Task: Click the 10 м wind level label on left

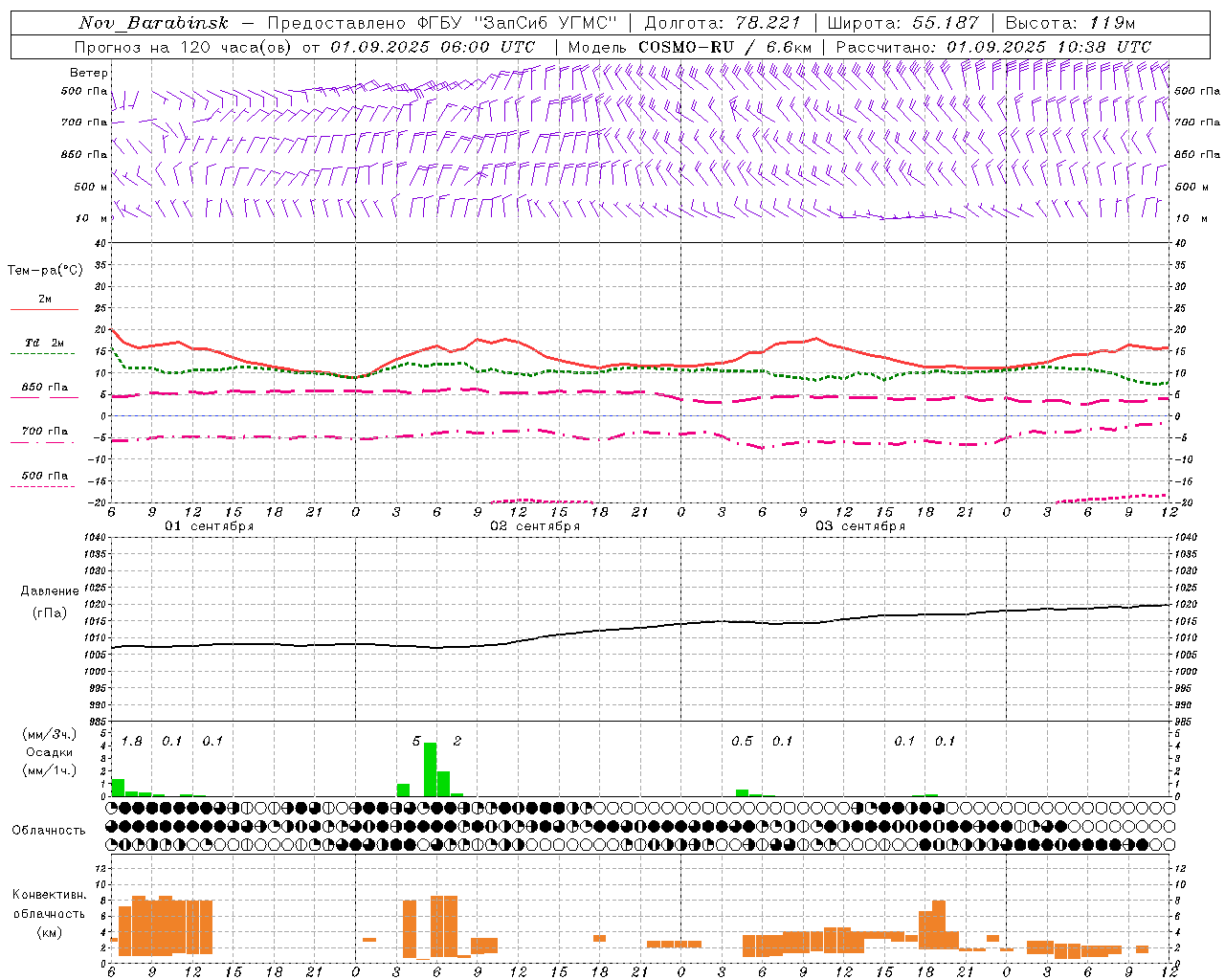Action: [x=92, y=218]
